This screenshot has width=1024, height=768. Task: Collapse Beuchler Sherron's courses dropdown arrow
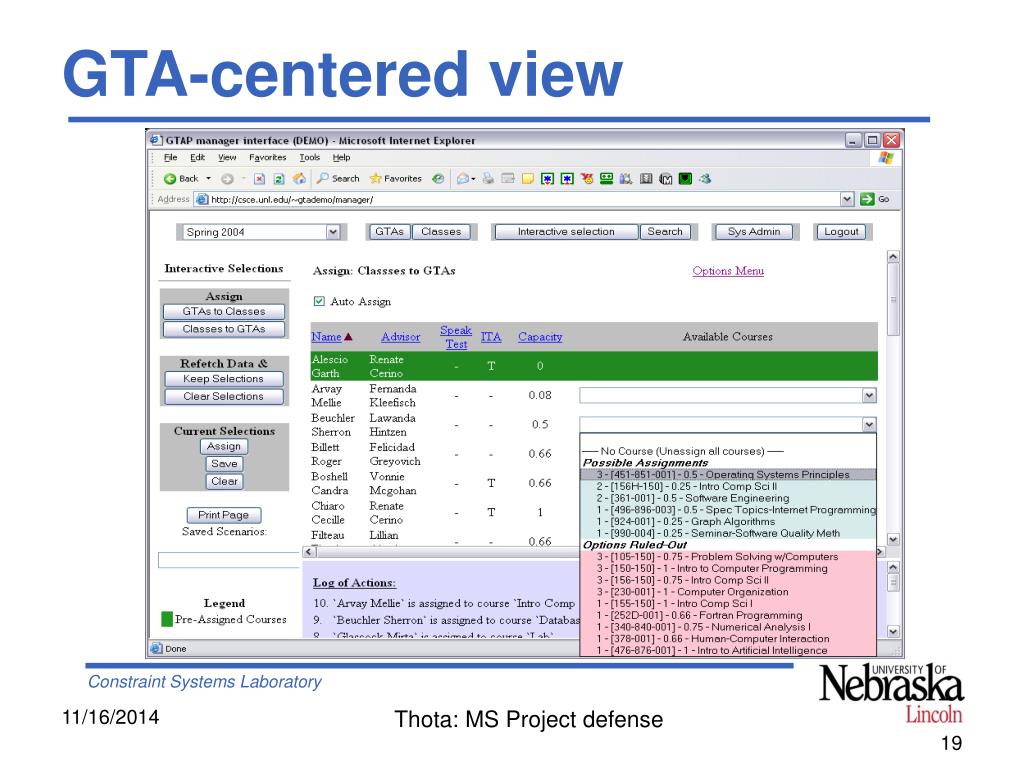(x=869, y=424)
